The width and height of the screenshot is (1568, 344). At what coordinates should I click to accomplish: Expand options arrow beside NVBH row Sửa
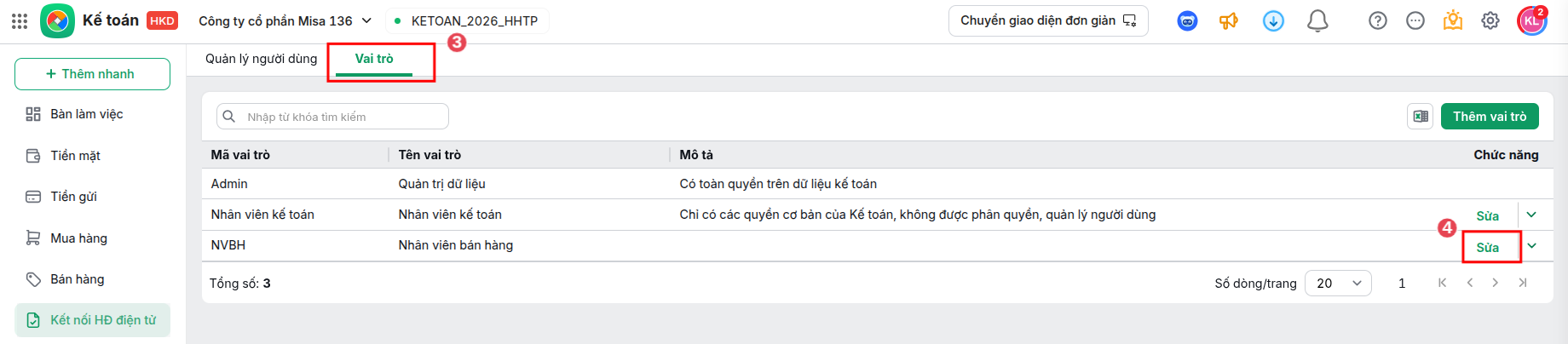[x=1532, y=245]
